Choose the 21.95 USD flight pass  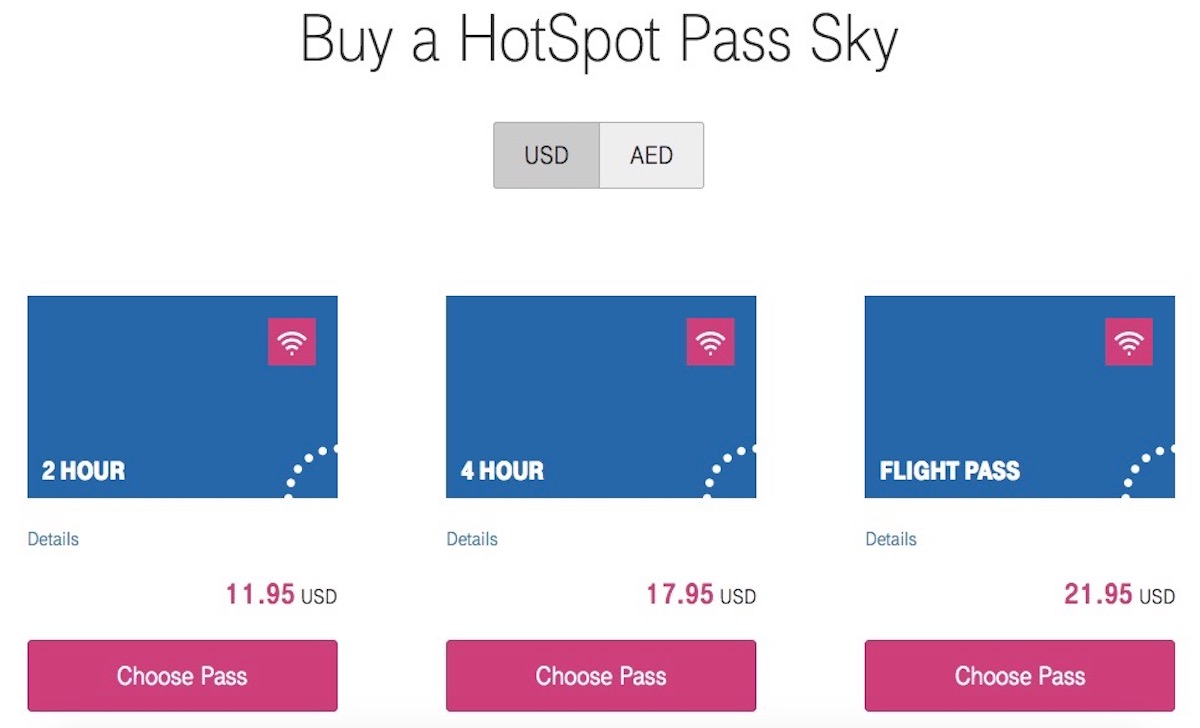(x=1020, y=676)
